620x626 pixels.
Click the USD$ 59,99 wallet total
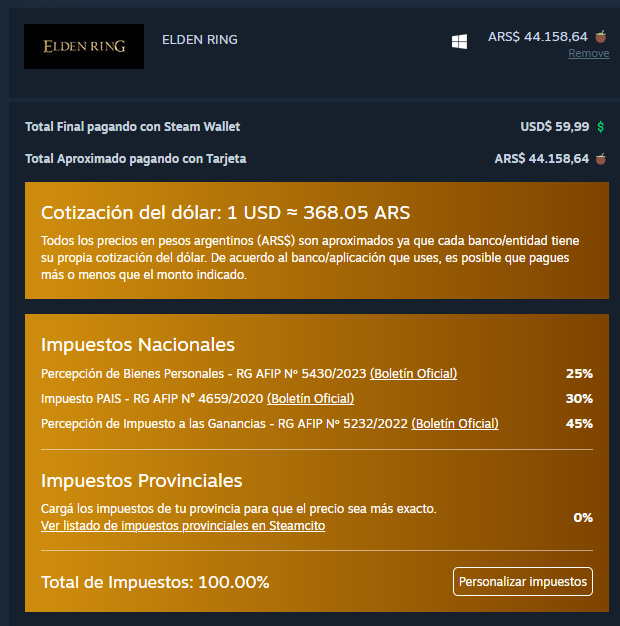[555, 127]
